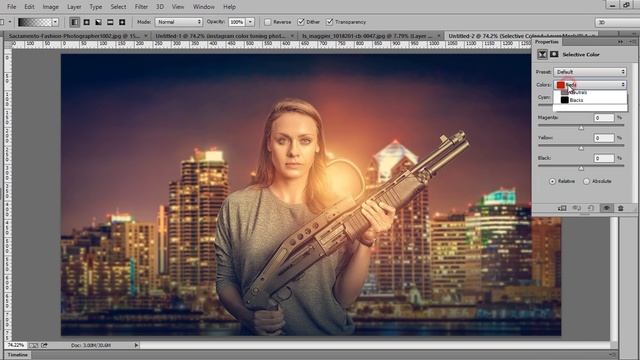This screenshot has height=360, width=640.
Task: Select the Absolute radio button
Action: pos(587,181)
